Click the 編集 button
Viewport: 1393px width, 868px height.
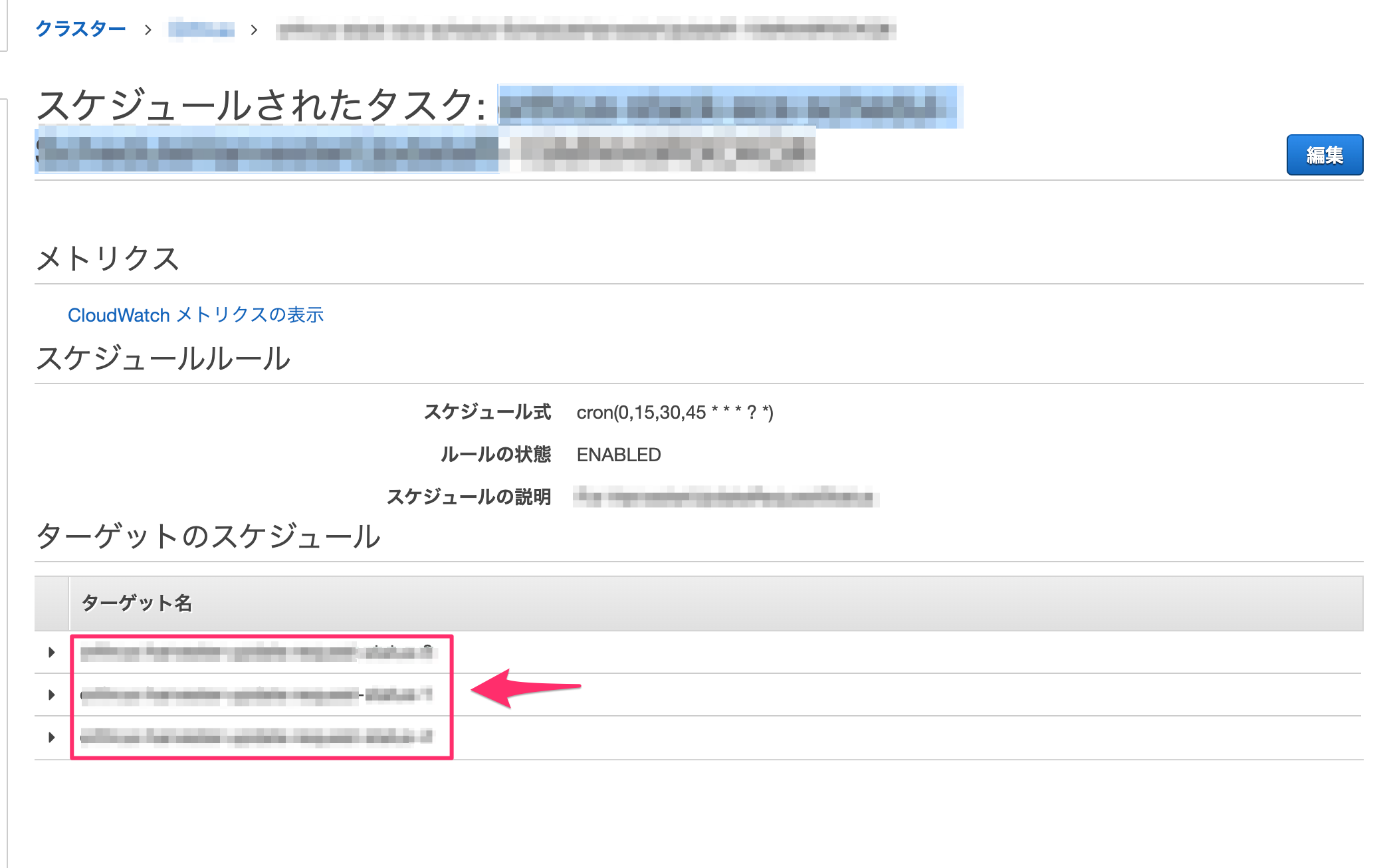(x=1325, y=155)
